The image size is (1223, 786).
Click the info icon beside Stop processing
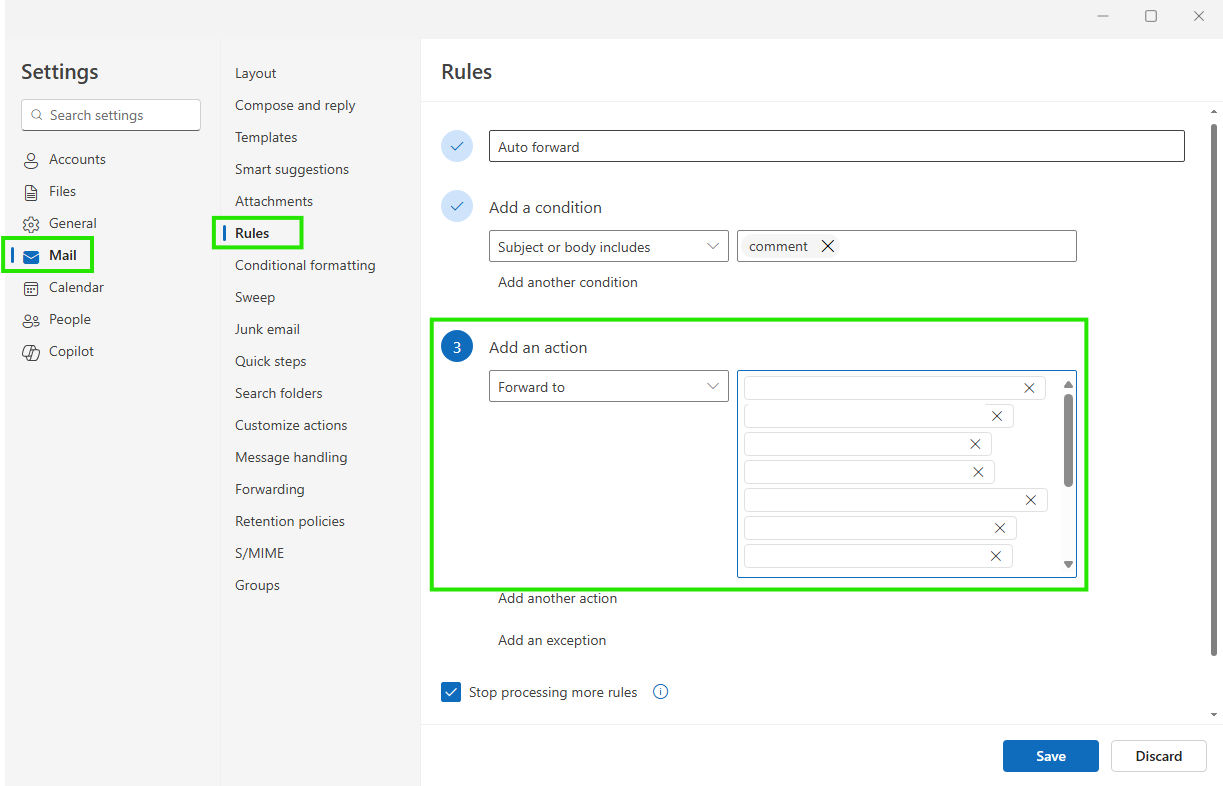point(660,692)
